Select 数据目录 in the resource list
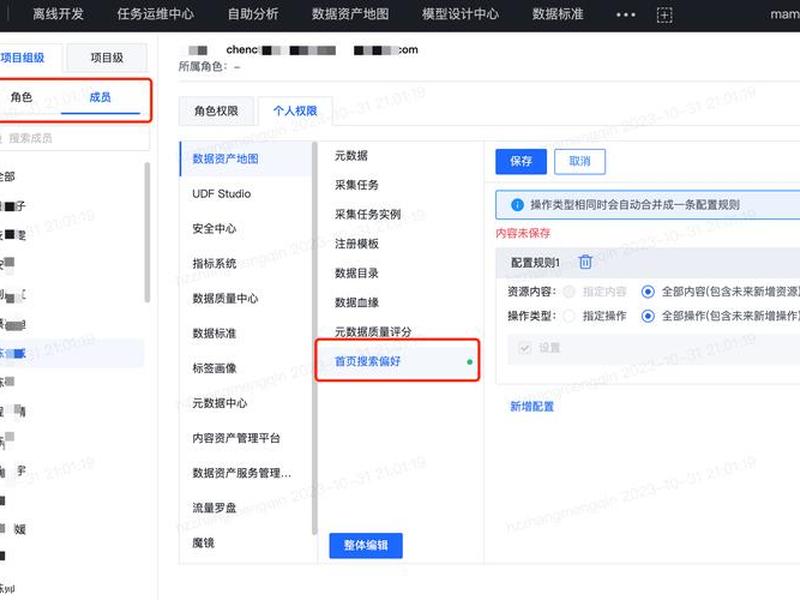This screenshot has height=600, width=800. pos(401,273)
